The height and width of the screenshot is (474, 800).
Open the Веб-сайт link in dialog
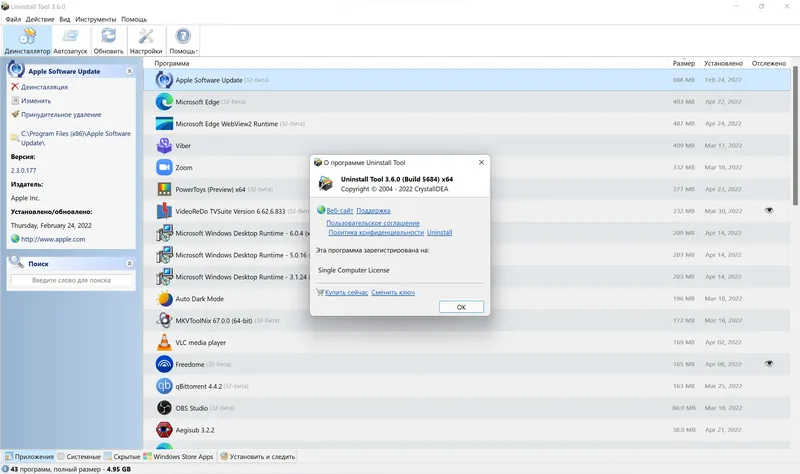click(340, 211)
